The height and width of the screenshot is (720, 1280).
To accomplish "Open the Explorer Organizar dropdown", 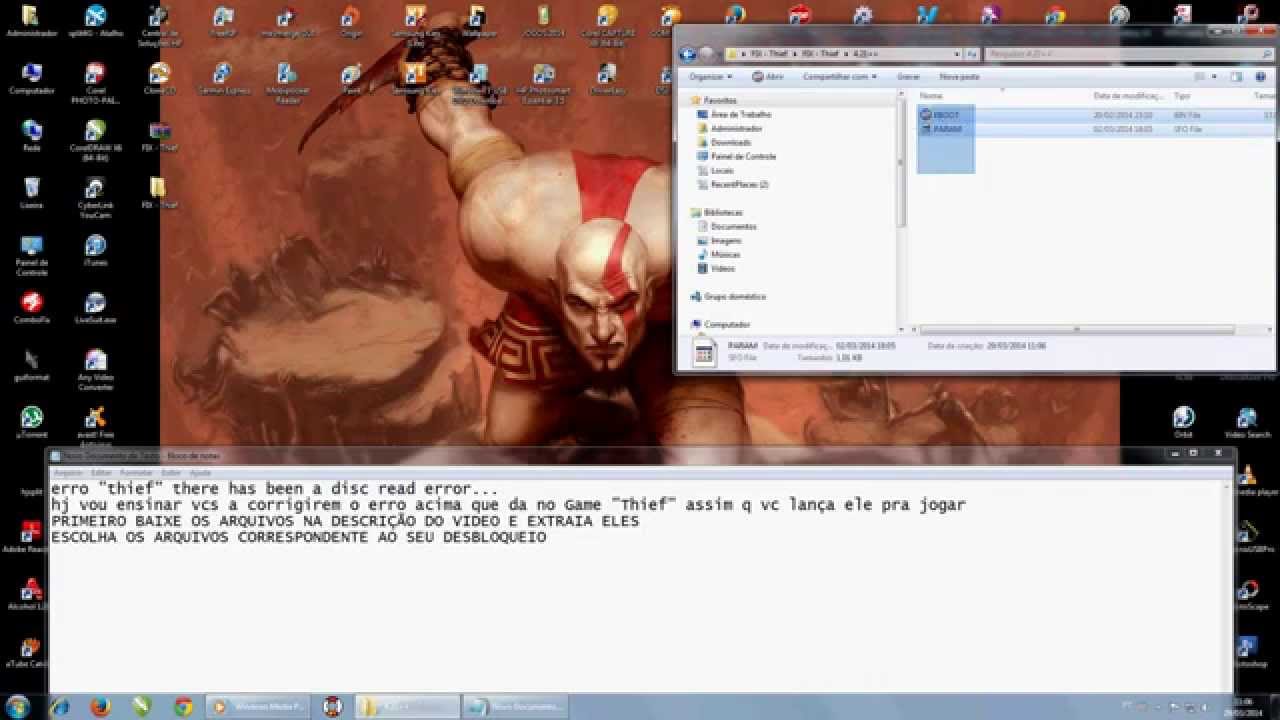I will click(x=711, y=76).
